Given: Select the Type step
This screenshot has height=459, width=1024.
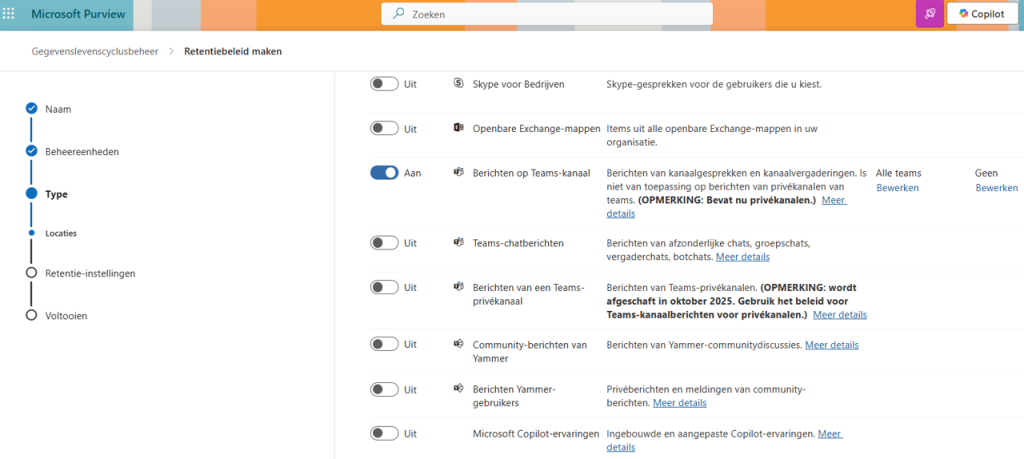Looking at the screenshot, I should tap(56, 194).
